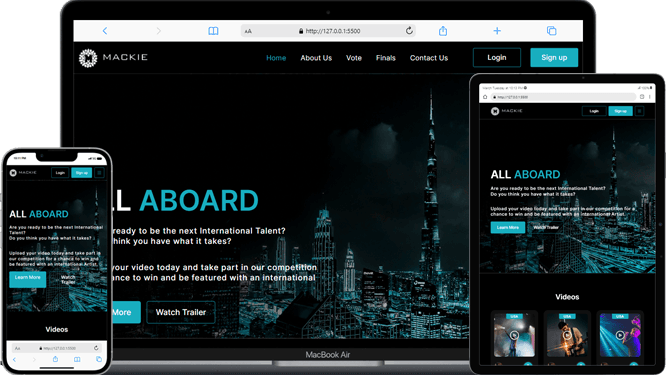Focus the MacBook browser address bar
The width and height of the screenshot is (666, 375).
tap(328, 31)
